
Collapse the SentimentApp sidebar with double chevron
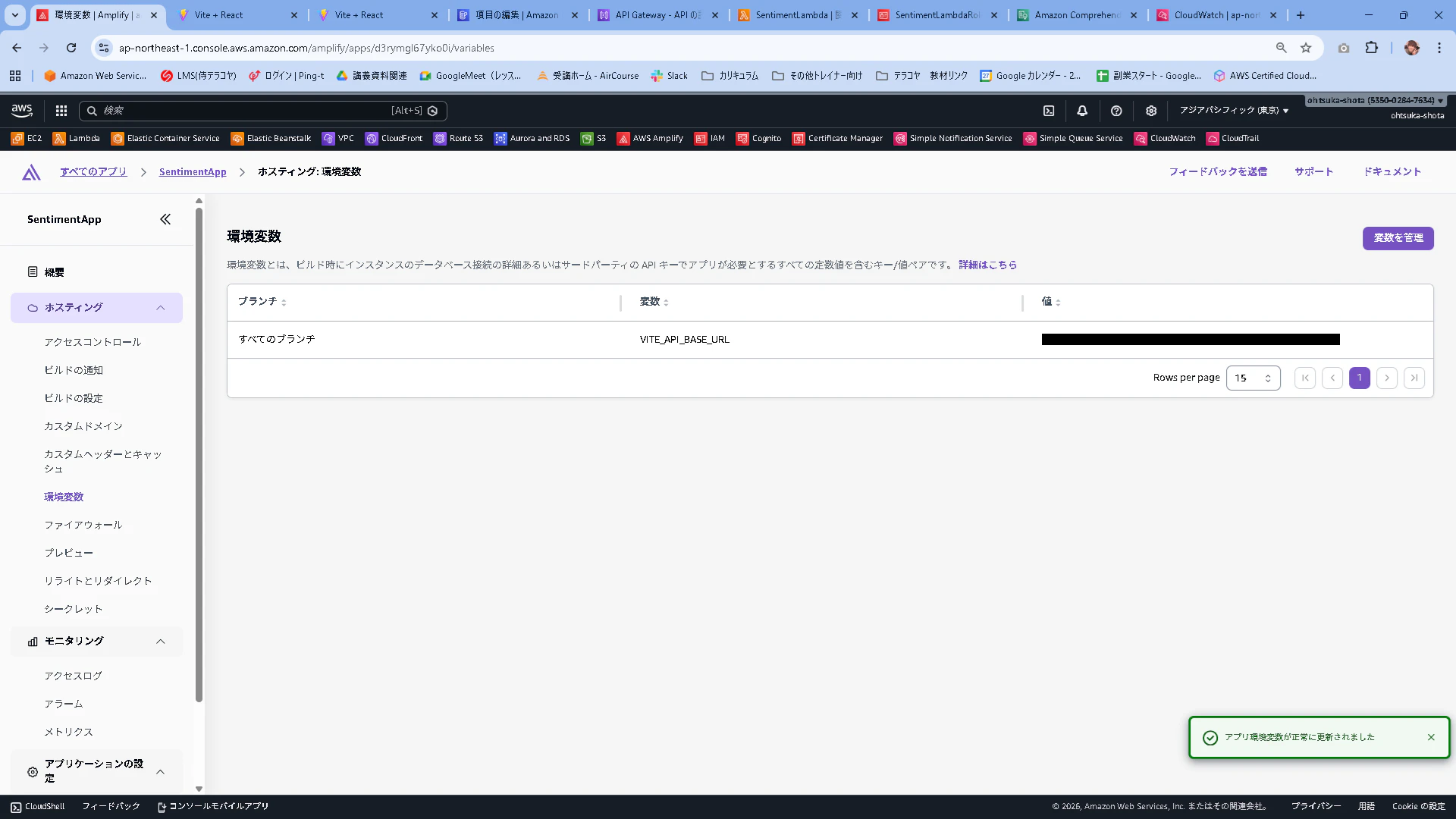pyautogui.click(x=165, y=219)
